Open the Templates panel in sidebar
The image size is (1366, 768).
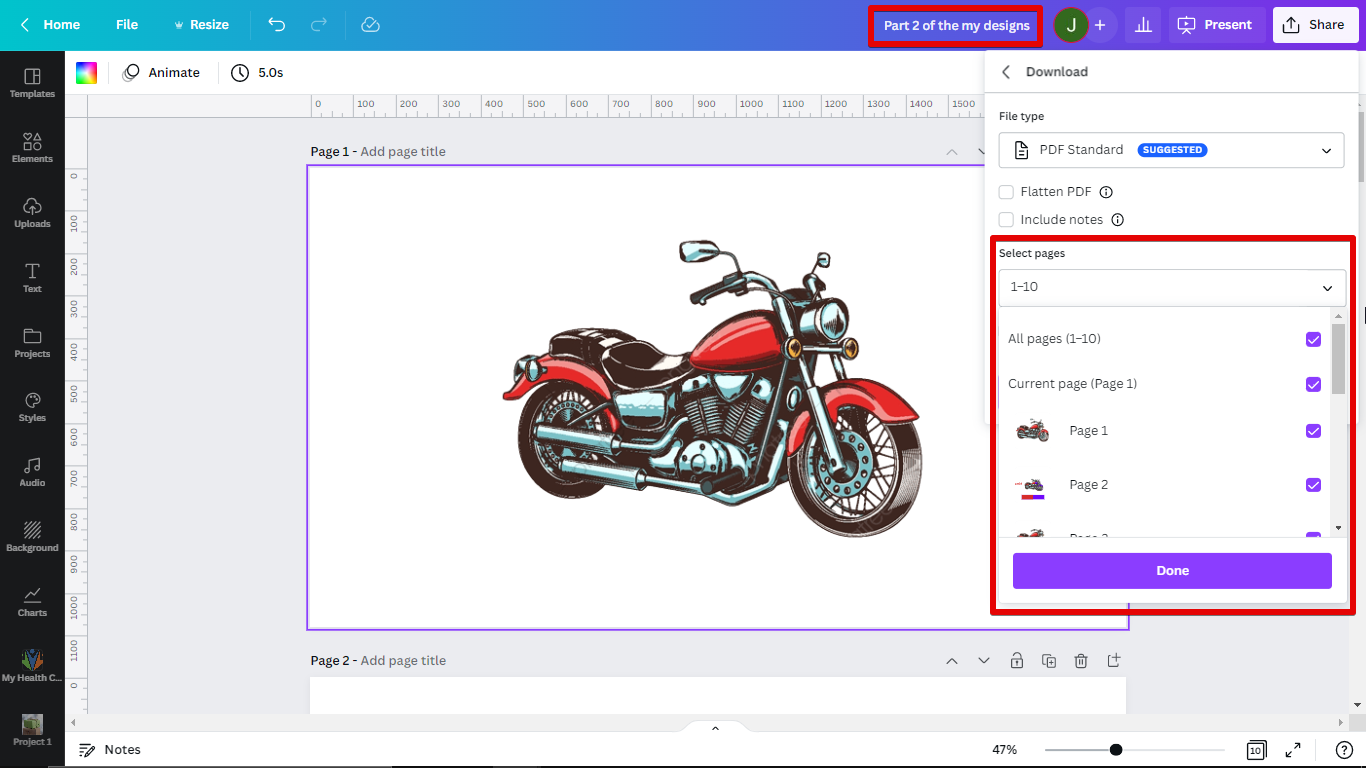32,83
